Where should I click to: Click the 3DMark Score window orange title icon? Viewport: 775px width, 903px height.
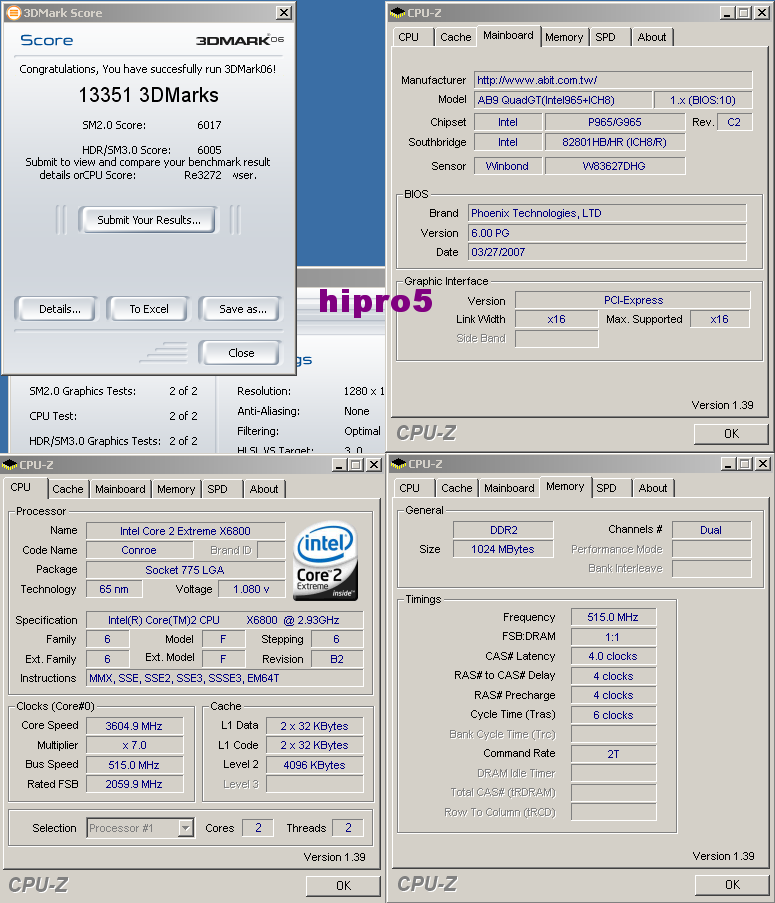tap(13, 13)
